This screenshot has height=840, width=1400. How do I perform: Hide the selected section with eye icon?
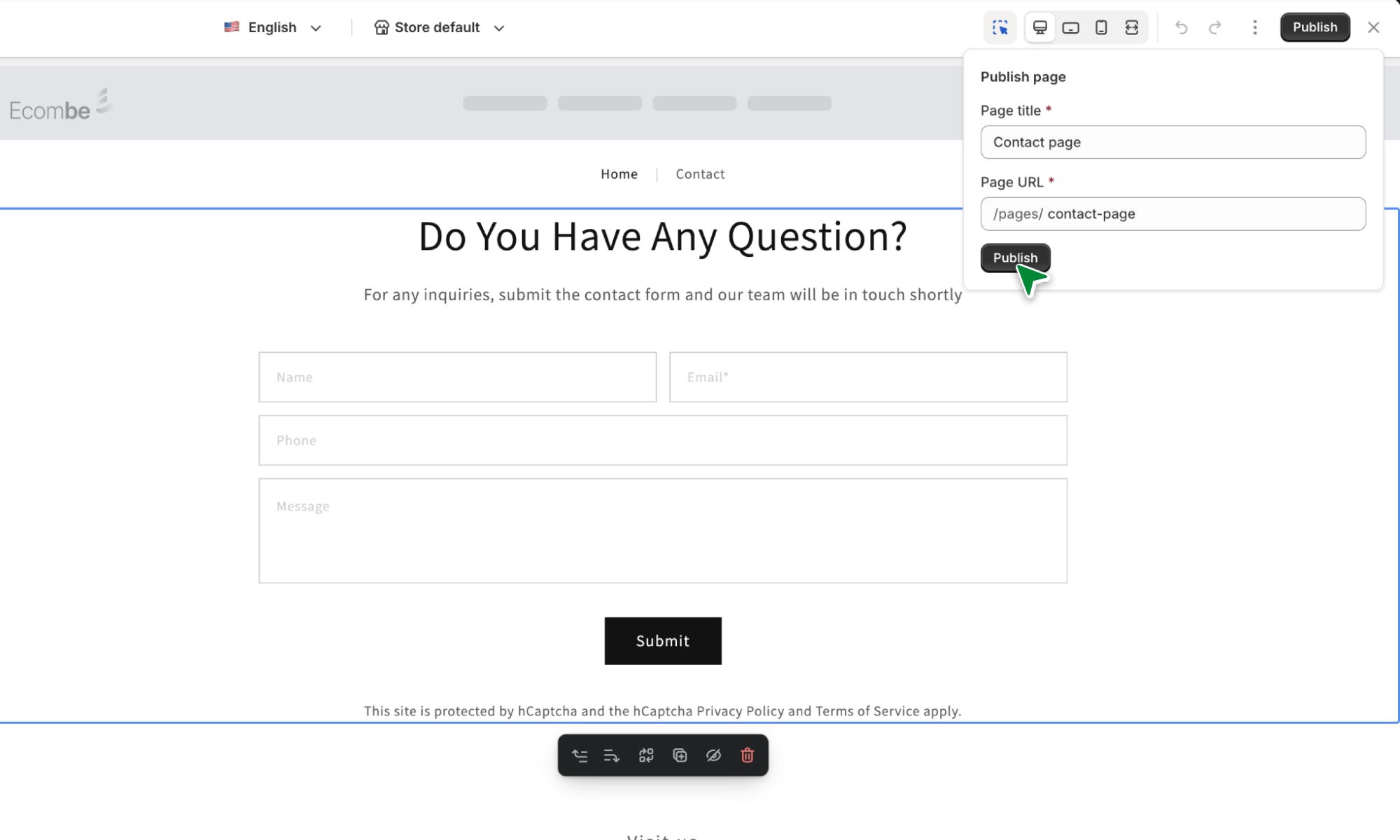pyautogui.click(x=713, y=755)
